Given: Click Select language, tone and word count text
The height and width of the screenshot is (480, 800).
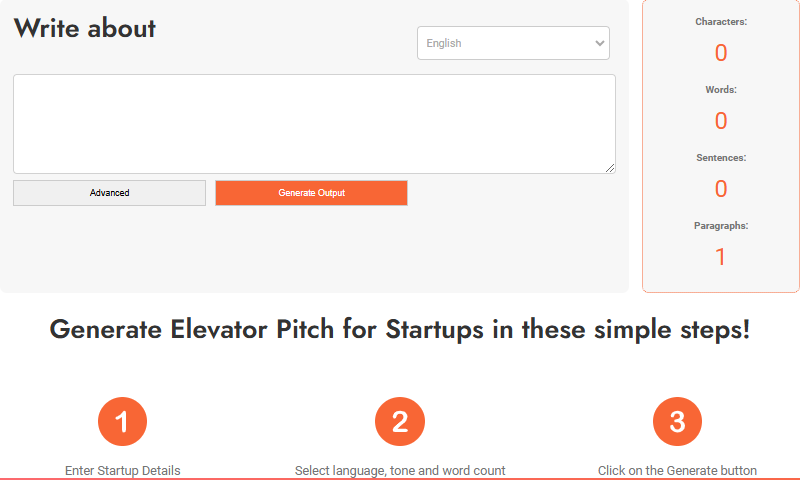Looking at the screenshot, I should click(x=400, y=470).
